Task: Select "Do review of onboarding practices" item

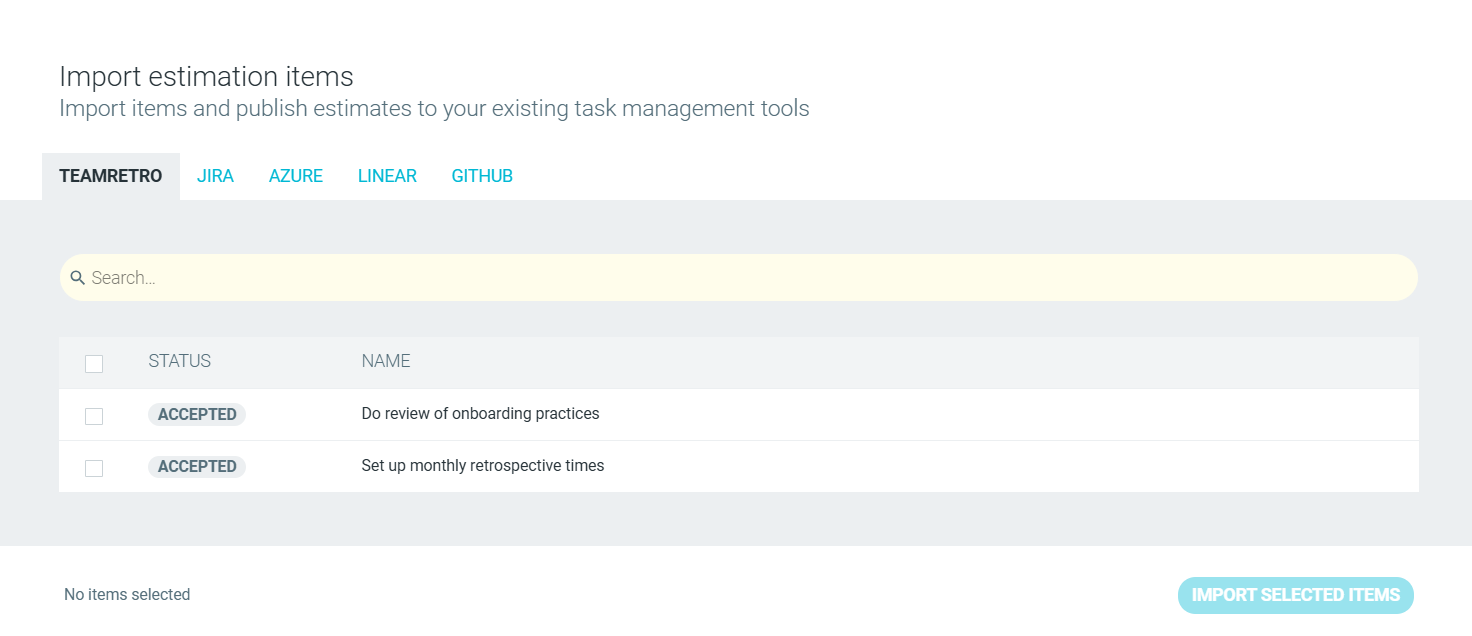Action: (x=480, y=414)
